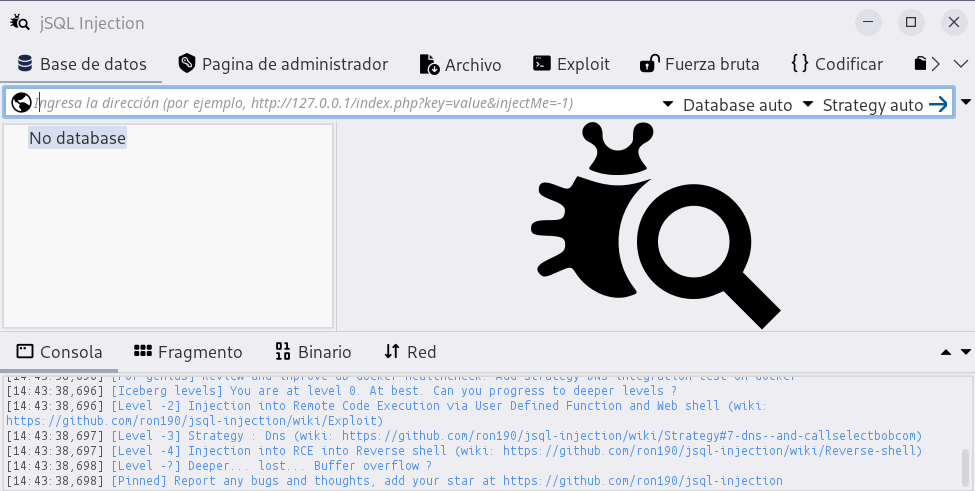
Task: Switch to the Exploit tab
Action: pyautogui.click(x=571, y=64)
